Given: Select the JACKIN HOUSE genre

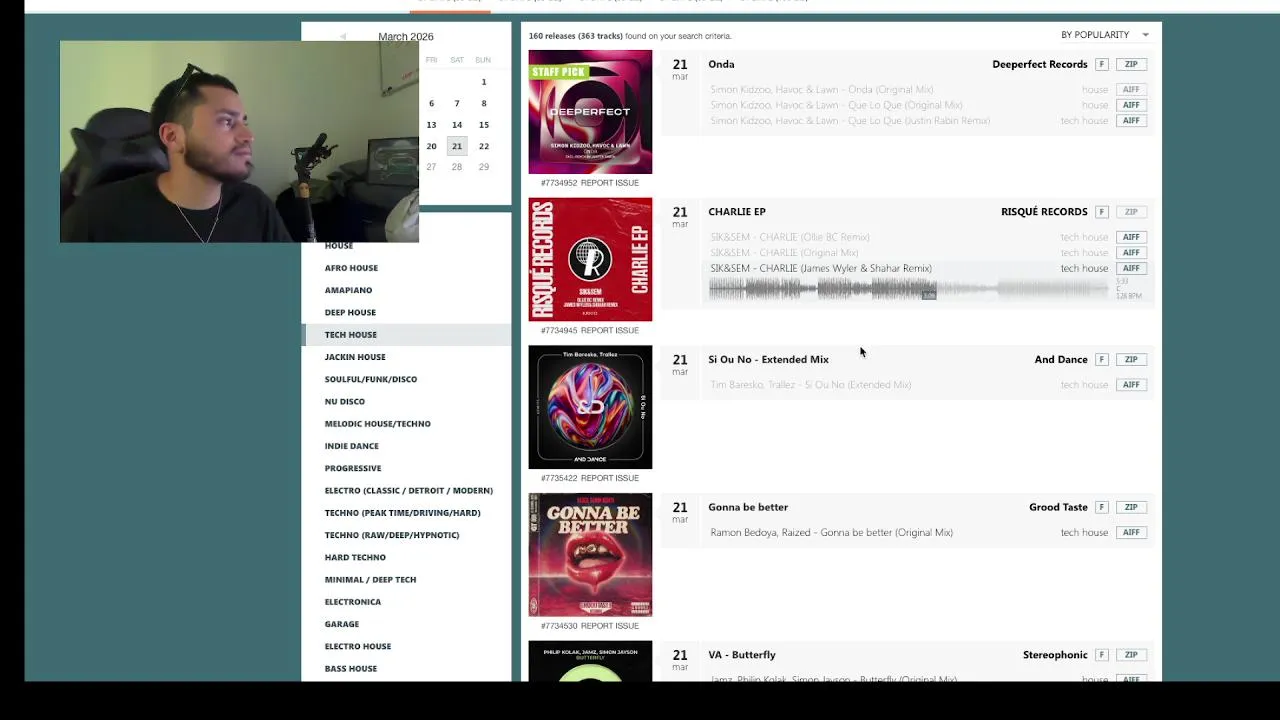Looking at the screenshot, I should pos(355,357).
